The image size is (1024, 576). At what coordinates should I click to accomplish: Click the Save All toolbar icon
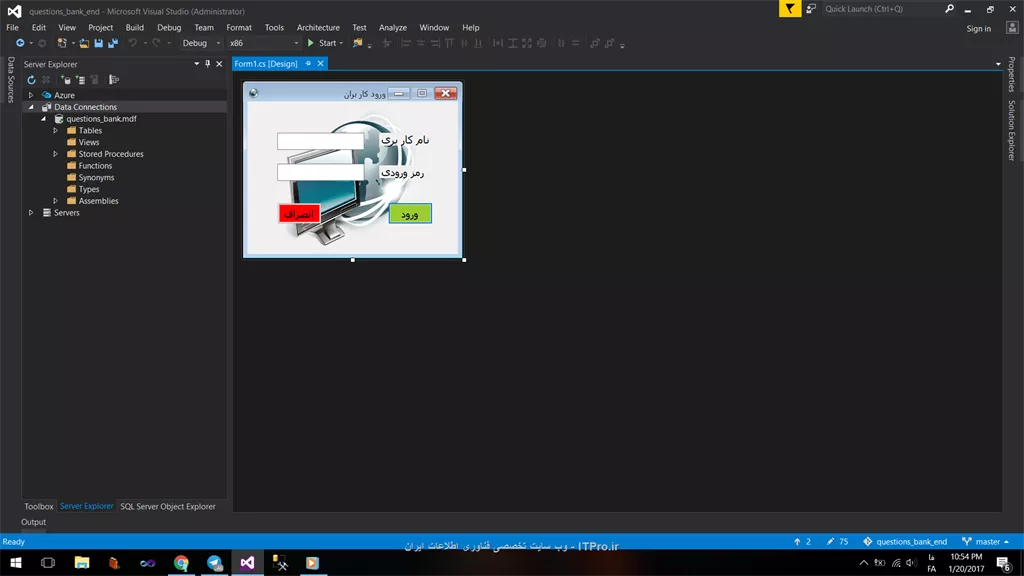[113, 43]
